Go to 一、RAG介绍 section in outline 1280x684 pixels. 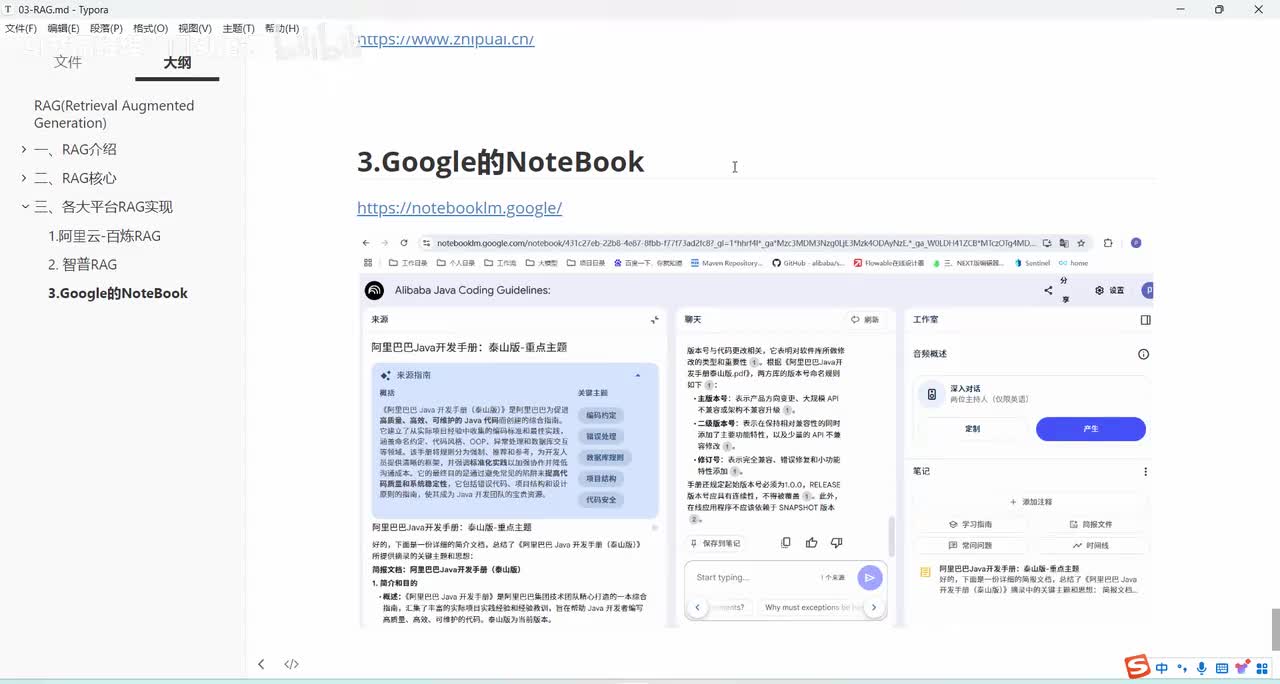75,150
